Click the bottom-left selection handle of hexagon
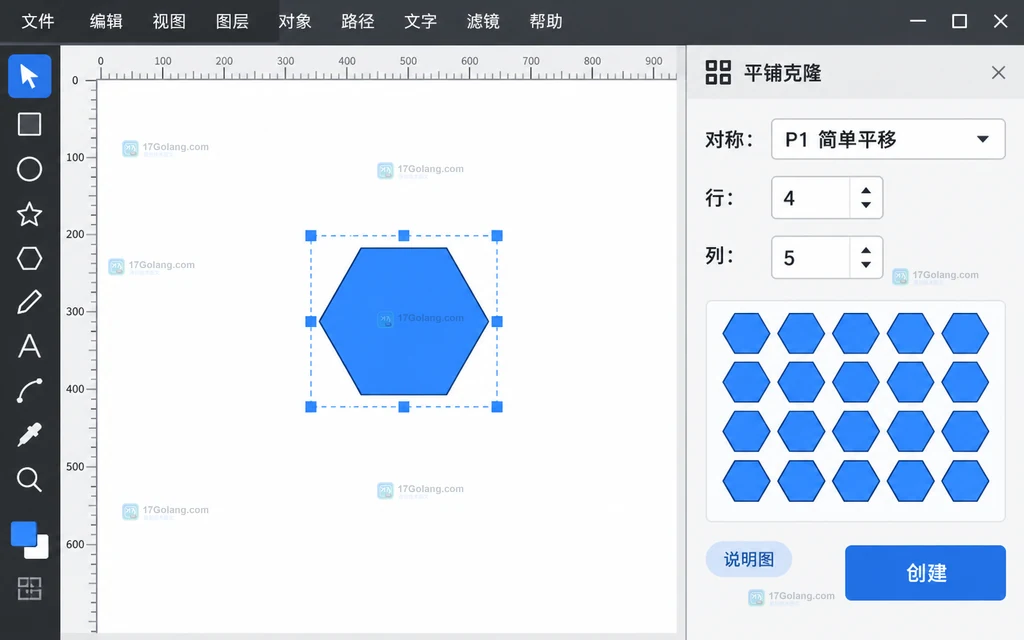This screenshot has width=1024, height=640. [x=311, y=407]
